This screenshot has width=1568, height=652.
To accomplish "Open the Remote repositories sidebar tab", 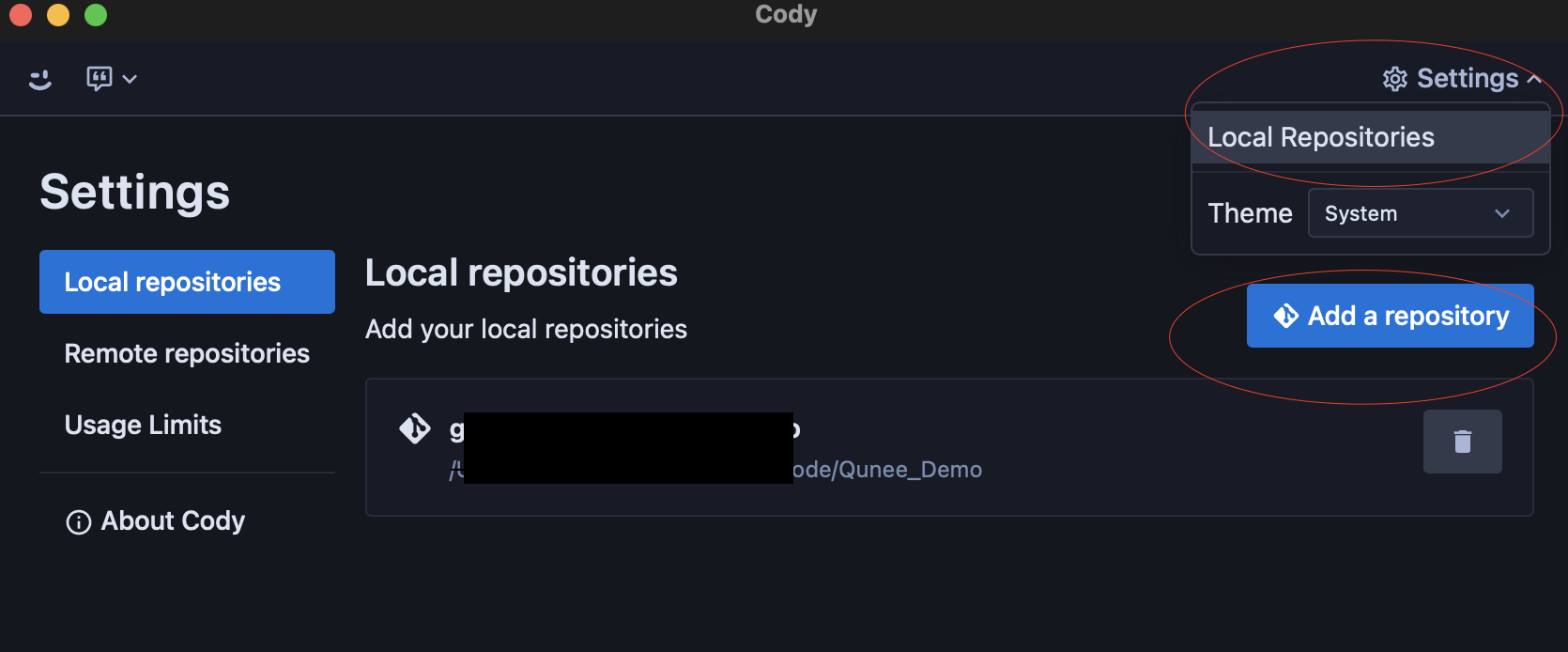I will point(187,353).
